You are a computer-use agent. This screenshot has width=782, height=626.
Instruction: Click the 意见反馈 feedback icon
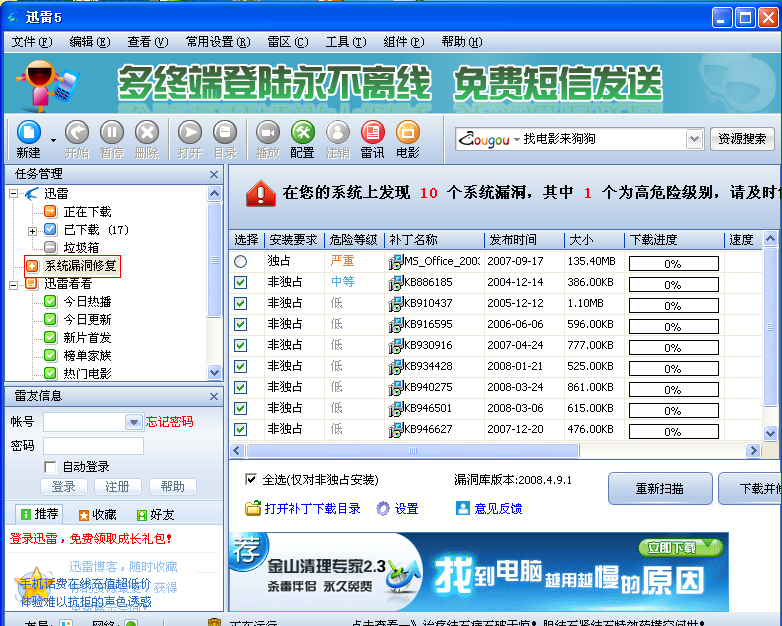(462, 509)
